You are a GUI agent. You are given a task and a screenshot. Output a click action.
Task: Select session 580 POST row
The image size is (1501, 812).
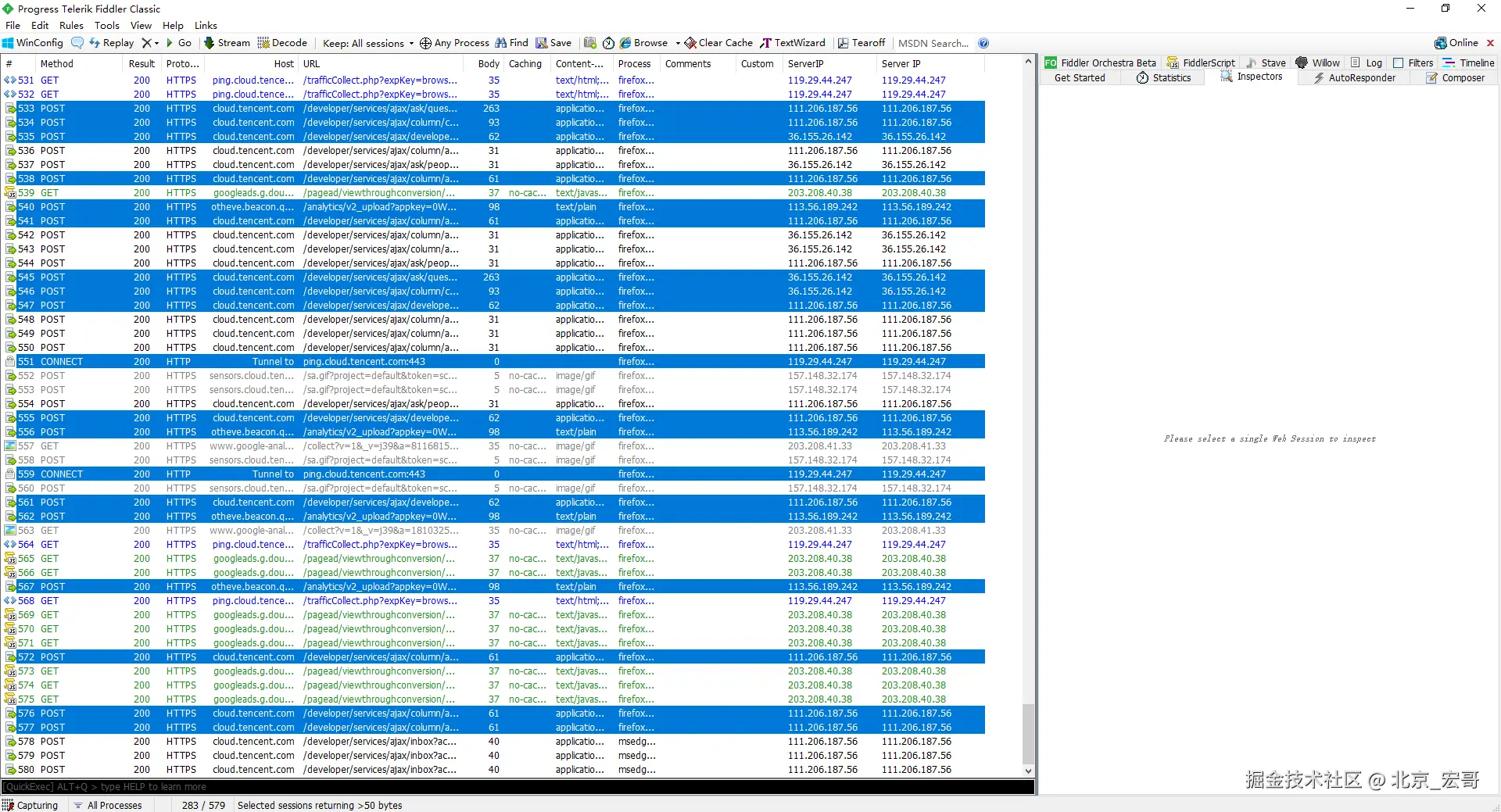point(494,770)
